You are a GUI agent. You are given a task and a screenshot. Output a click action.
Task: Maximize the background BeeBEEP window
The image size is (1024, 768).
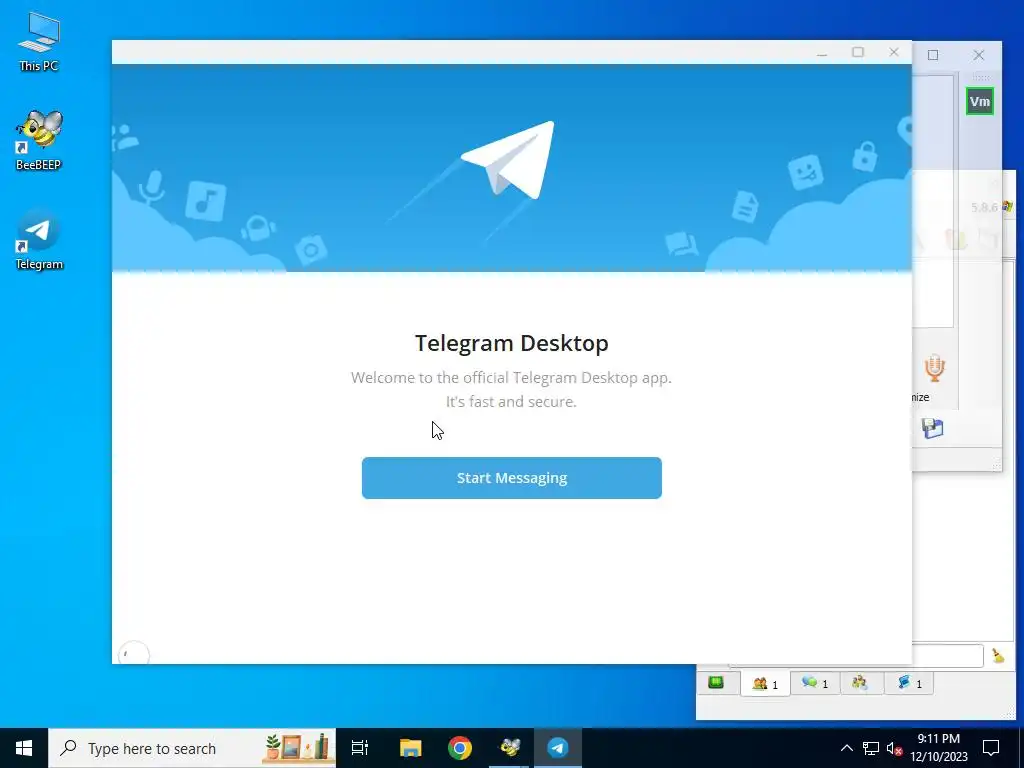point(933,55)
